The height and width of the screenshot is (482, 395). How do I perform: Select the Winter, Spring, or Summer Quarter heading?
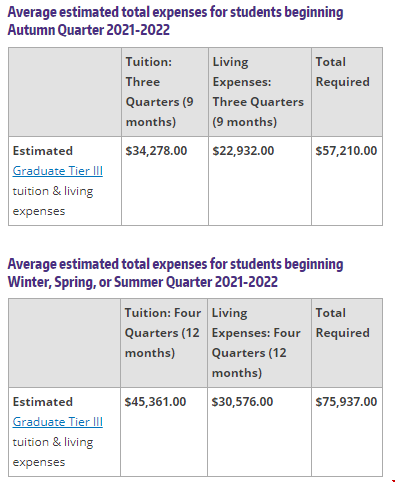tap(175, 273)
